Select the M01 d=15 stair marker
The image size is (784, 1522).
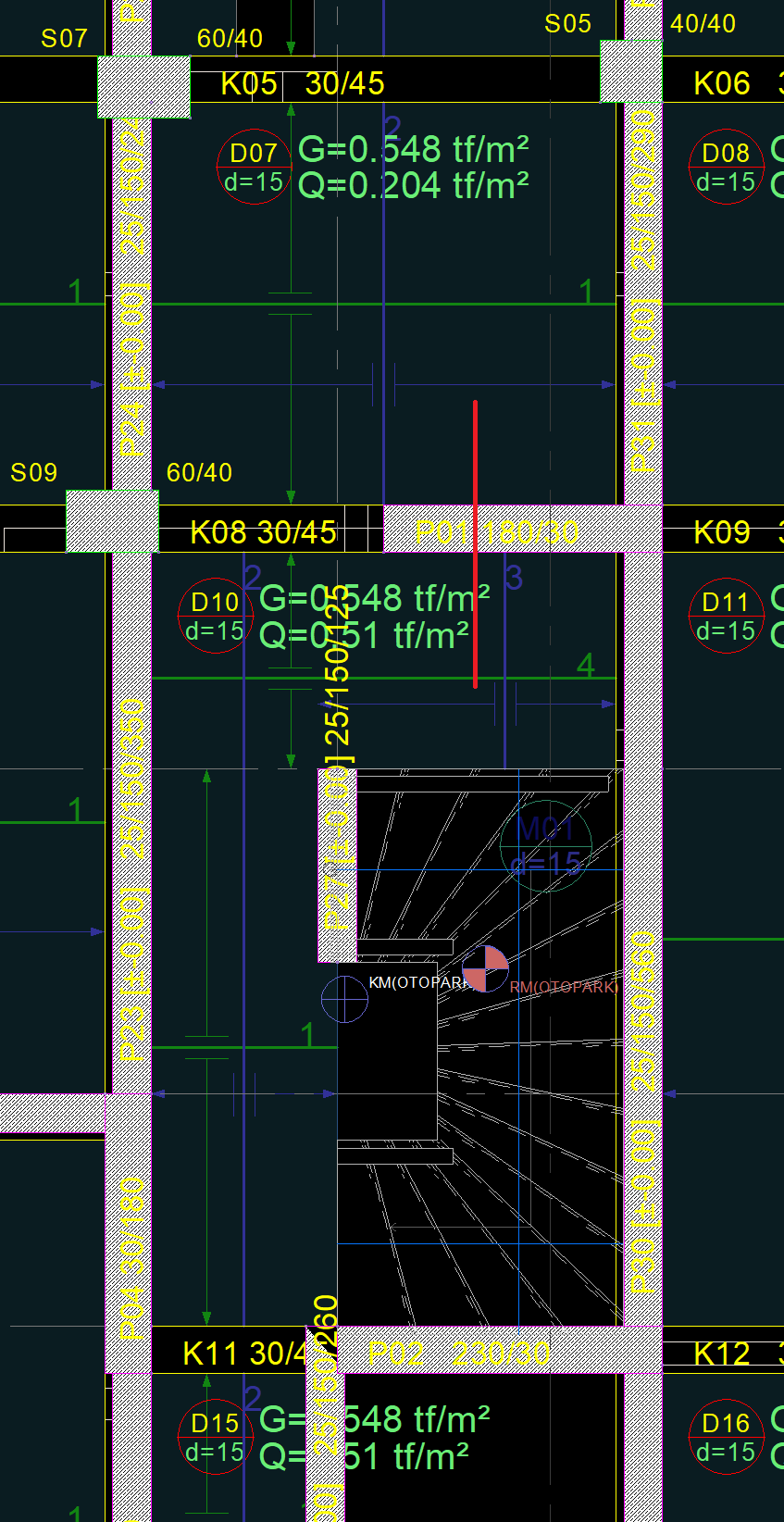[x=546, y=846]
